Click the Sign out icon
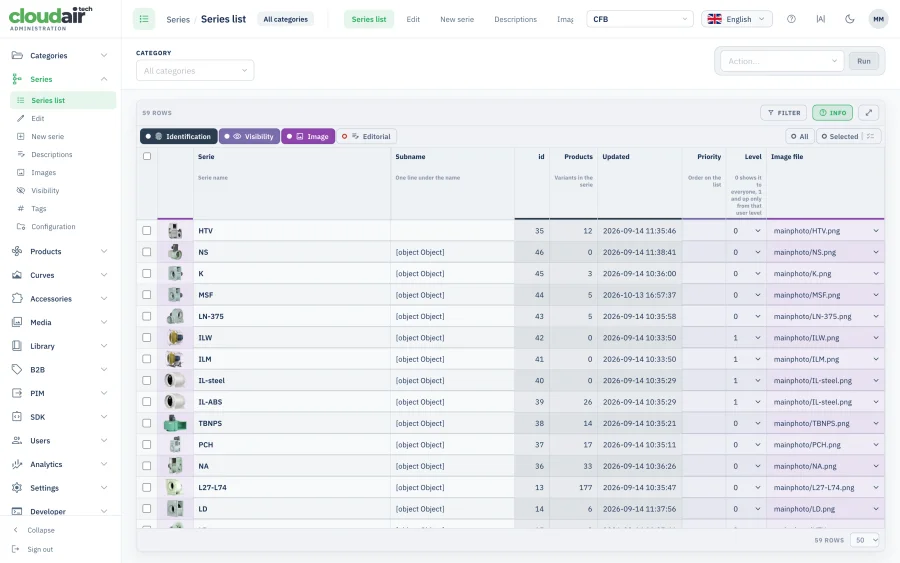The image size is (900, 563). click(15, 549)
